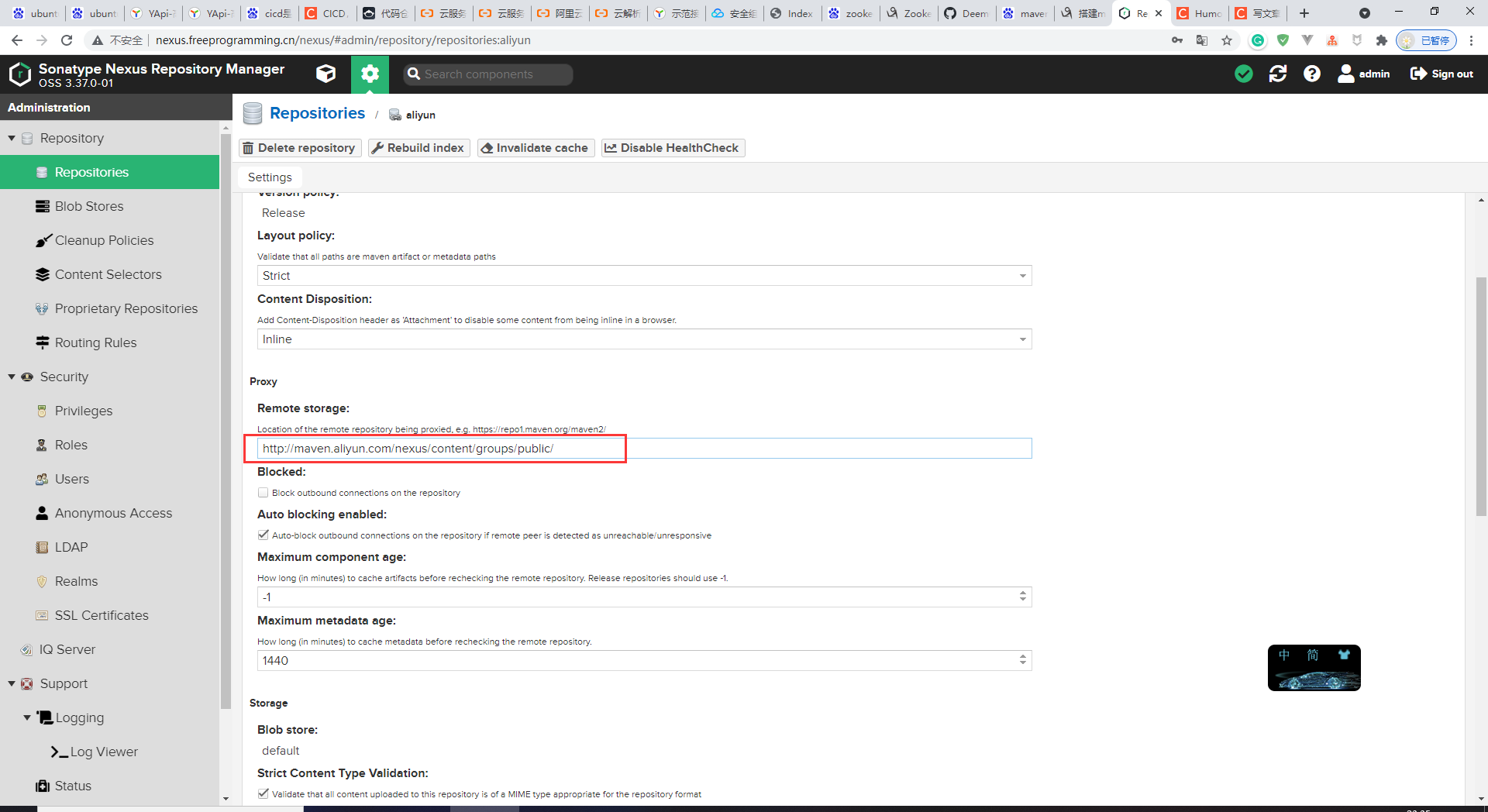Viewport: 1488px width, 812px height.
Task: Open the Content Disposition Inline dropdown
Action: click(x=644, y=339)
